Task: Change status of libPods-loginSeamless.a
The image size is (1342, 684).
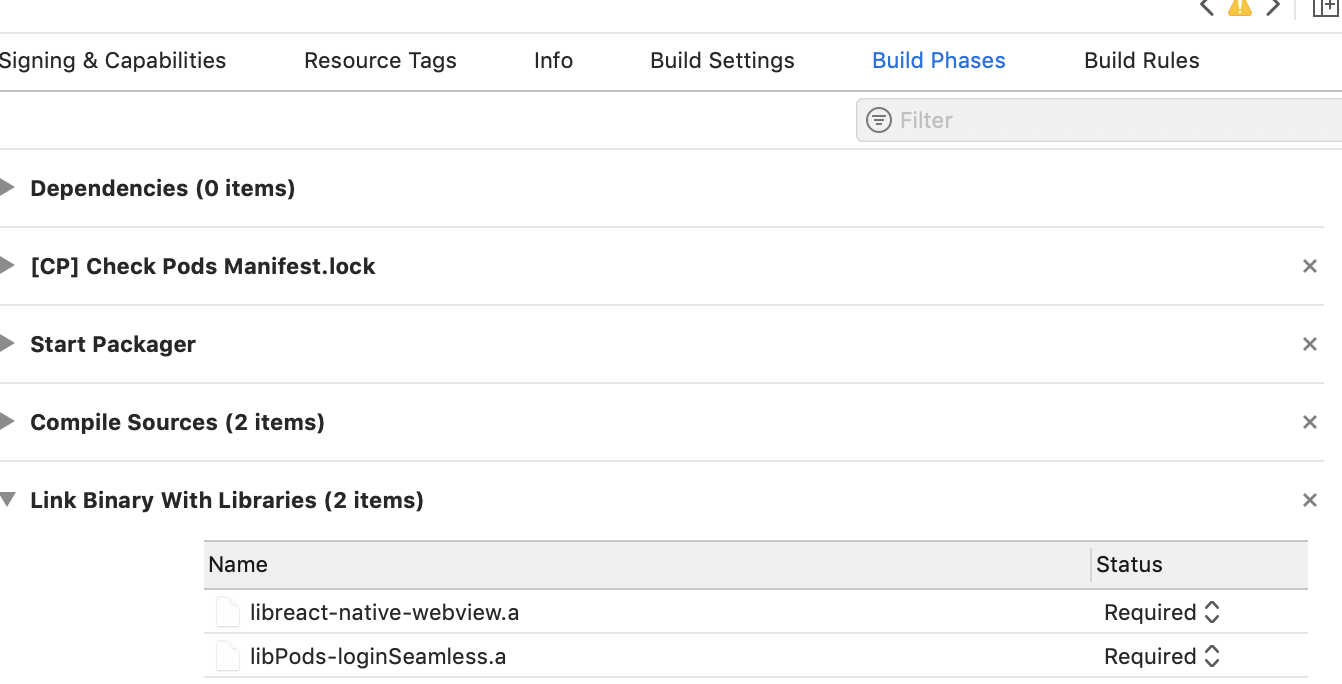Action: pyautogui.click(x=1162, y=657)
